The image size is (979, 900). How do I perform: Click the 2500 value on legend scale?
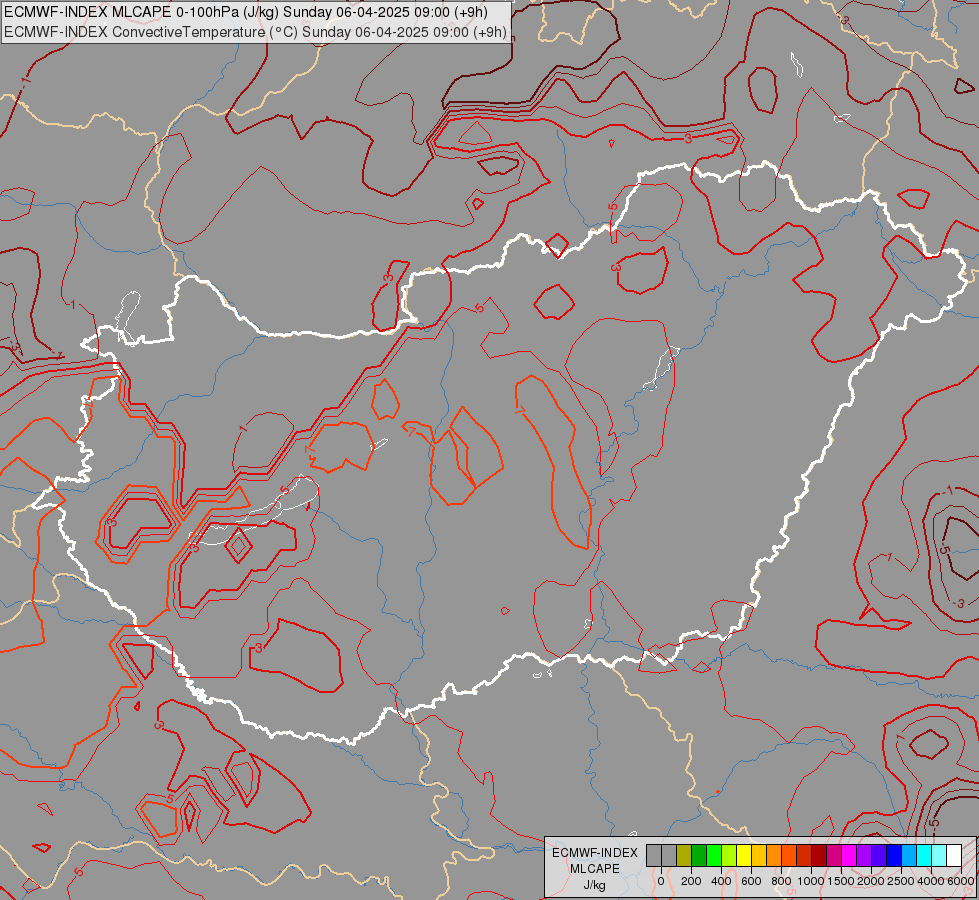[901, 881]
